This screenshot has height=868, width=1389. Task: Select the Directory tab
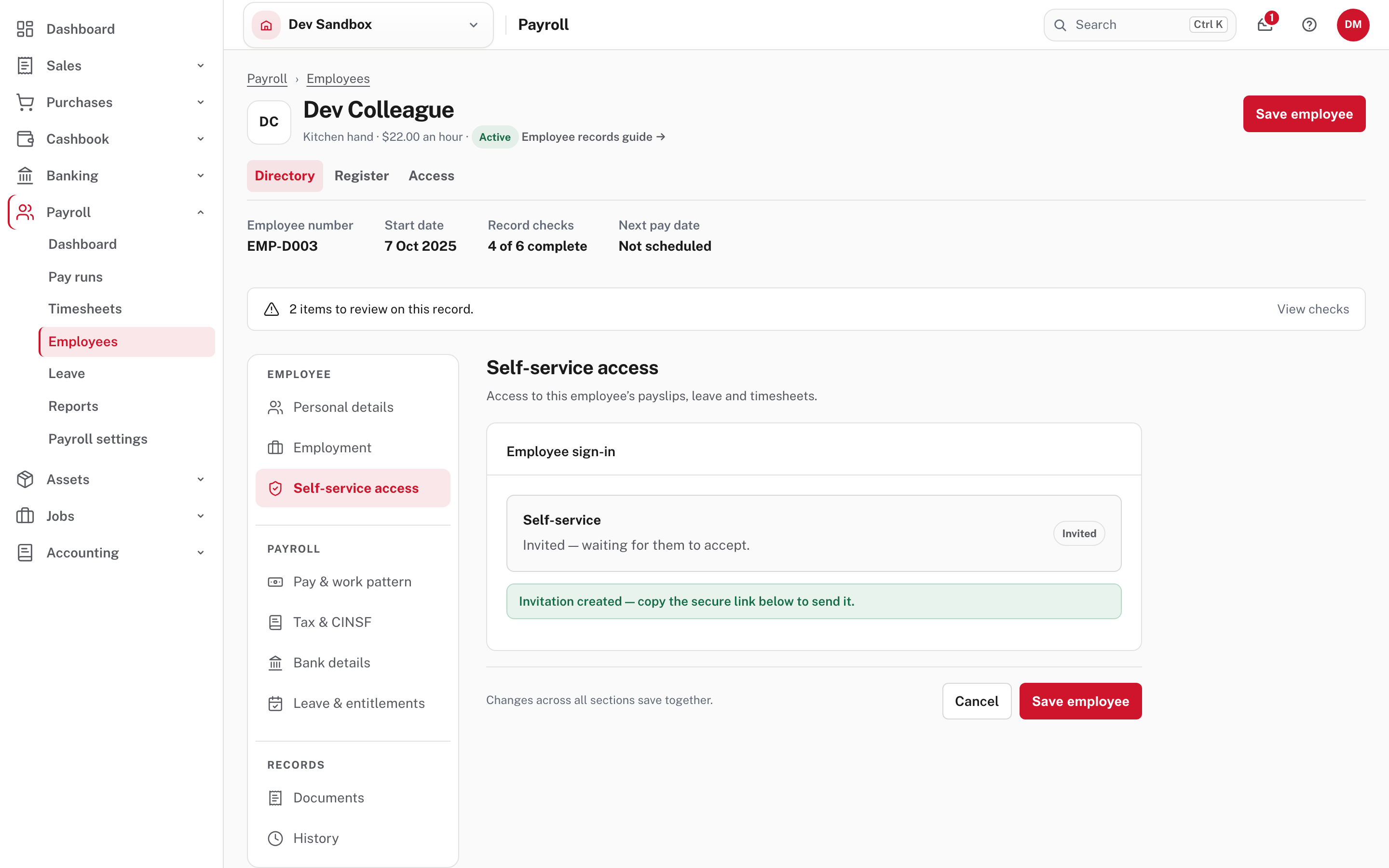click(x=285, y=176)
